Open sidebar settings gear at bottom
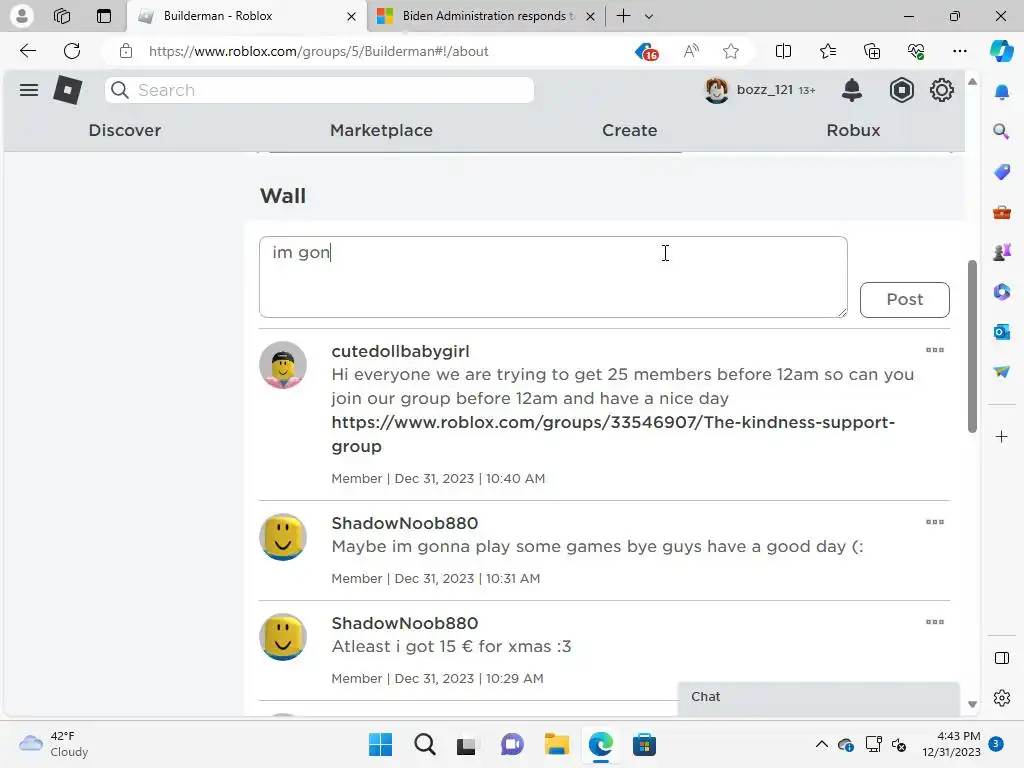The height and width of the screenshot is (768, 1024). coord(1002,698)
